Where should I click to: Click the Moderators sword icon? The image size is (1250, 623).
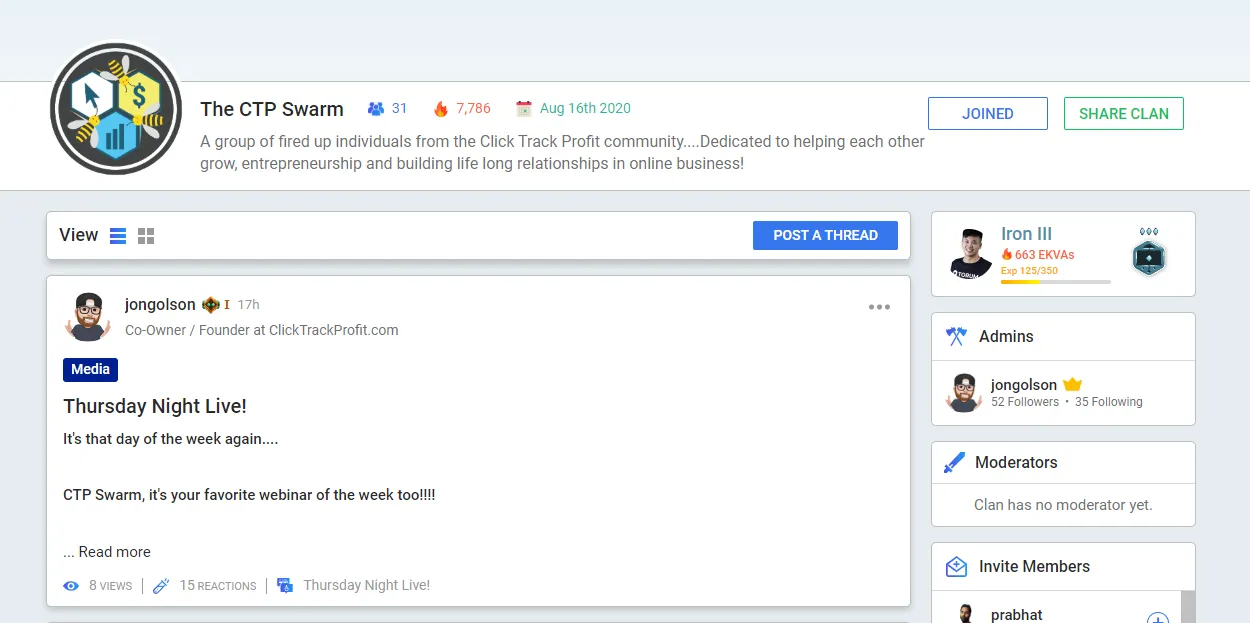click(x=955, y=462)
